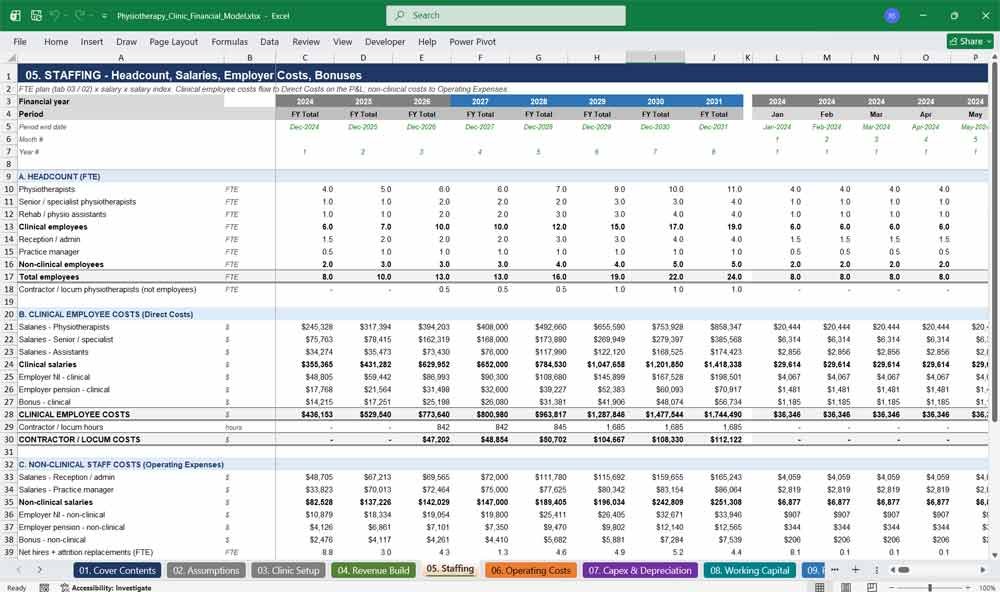Click horizontal scrollbar right arrow
Viewport: 1000px width, 592px height.
tap(983, 570)
